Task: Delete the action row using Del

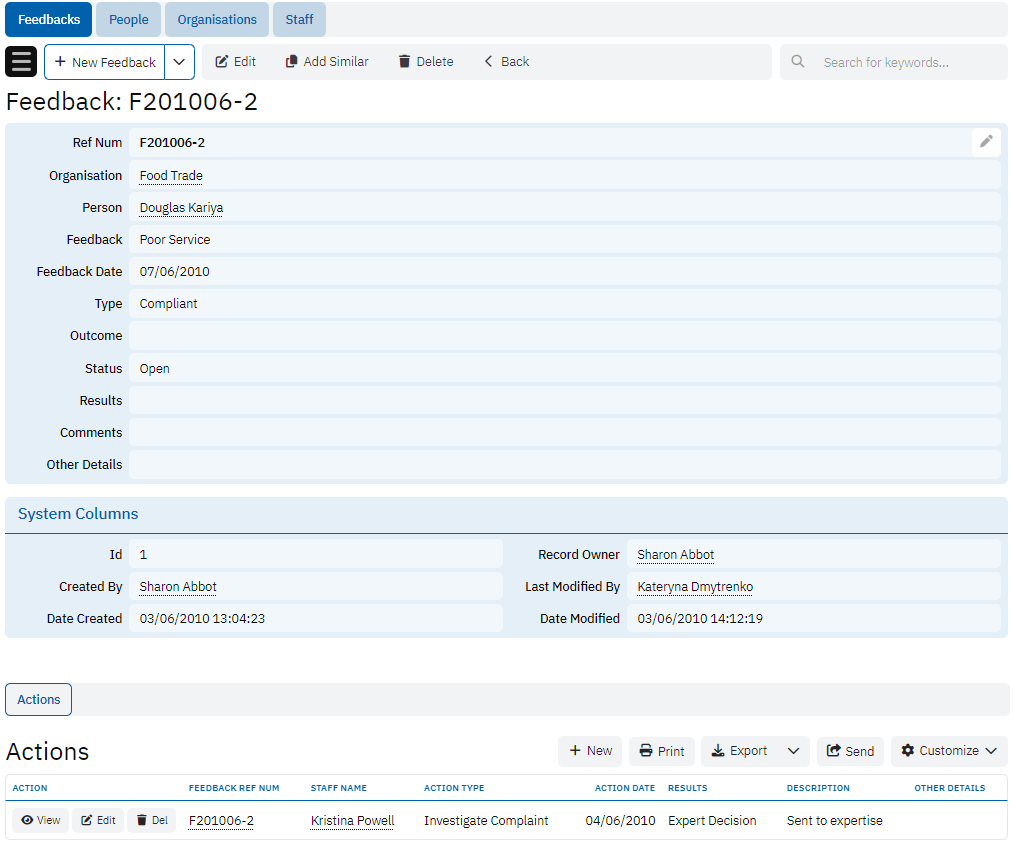Action: [x=151, y=820]
